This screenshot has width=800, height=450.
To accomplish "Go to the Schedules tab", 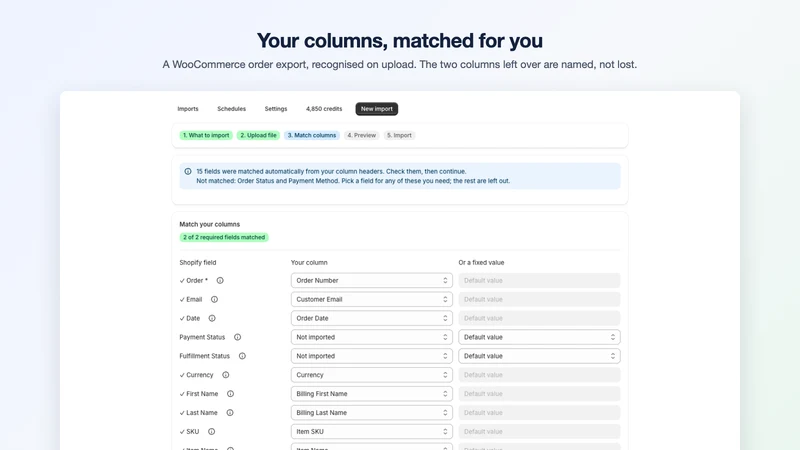I will pyautogui.click(x=232, y=109).
